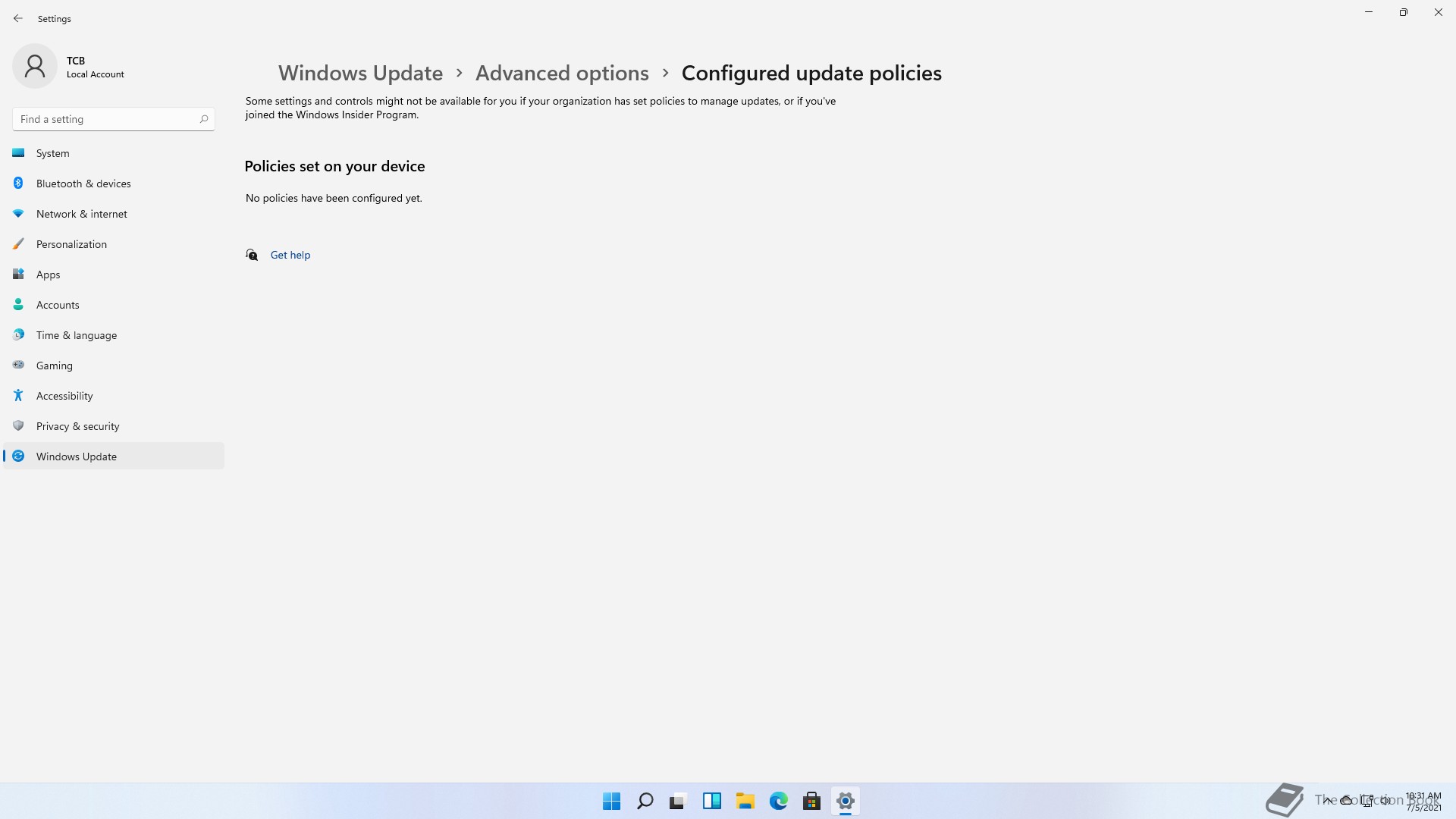The width and height of the screenshot is (1456, 819).
Task: Click Settings gear on taskbar
Action: pos(845,801)
